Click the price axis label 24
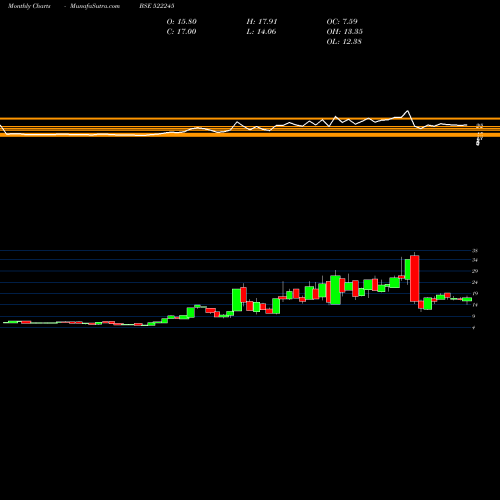The width and height of the screenshot is (500, 500). (x=475, y=282)
